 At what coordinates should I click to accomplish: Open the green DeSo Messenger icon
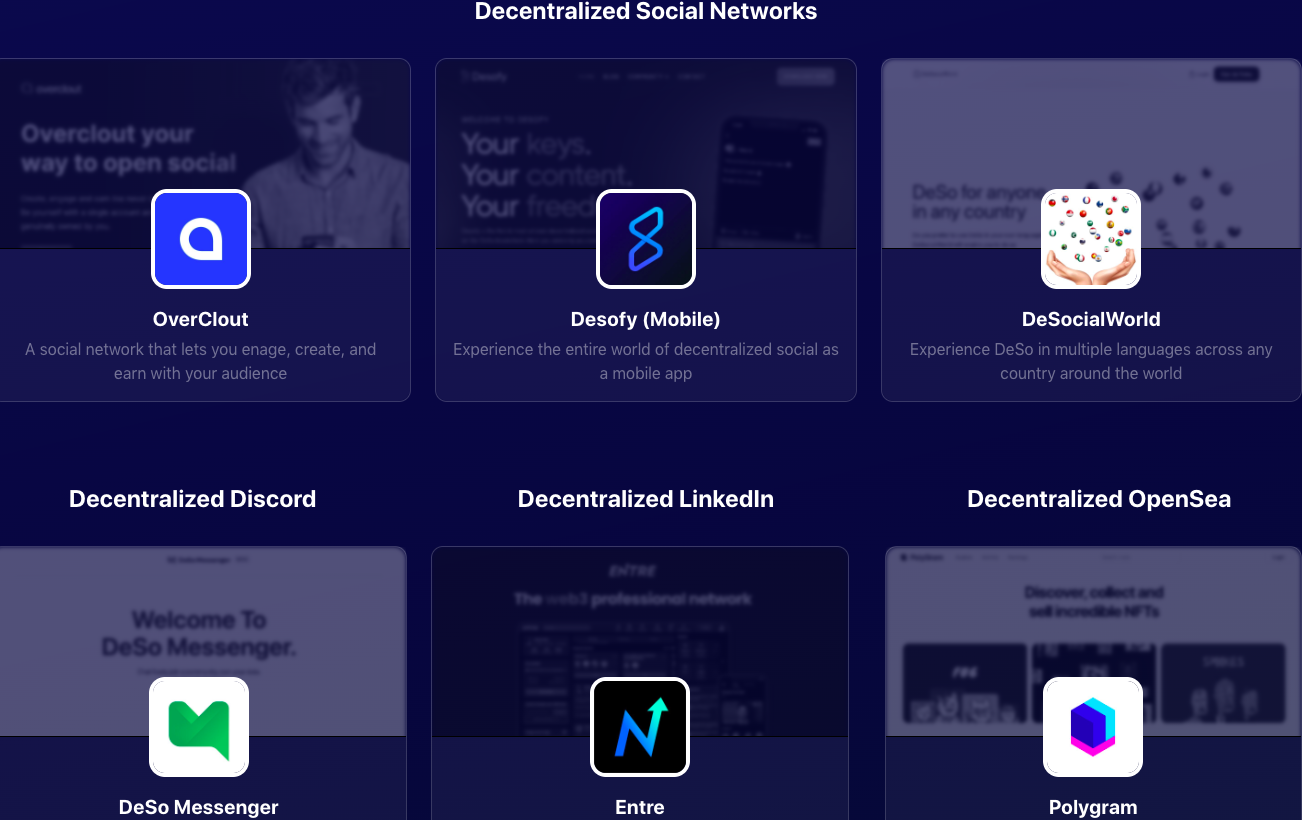coord(199,727)
